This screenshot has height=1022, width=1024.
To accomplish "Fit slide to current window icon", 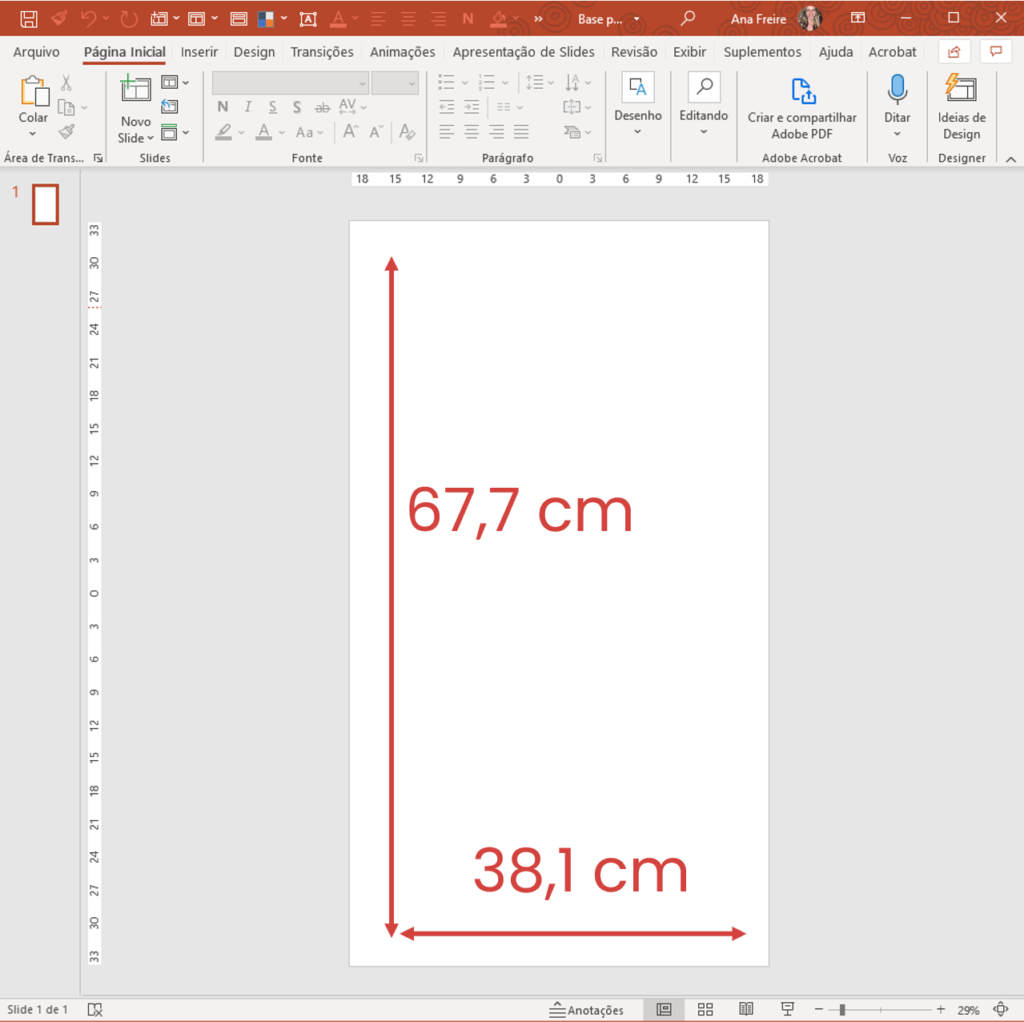I will click(1001, 1009).
